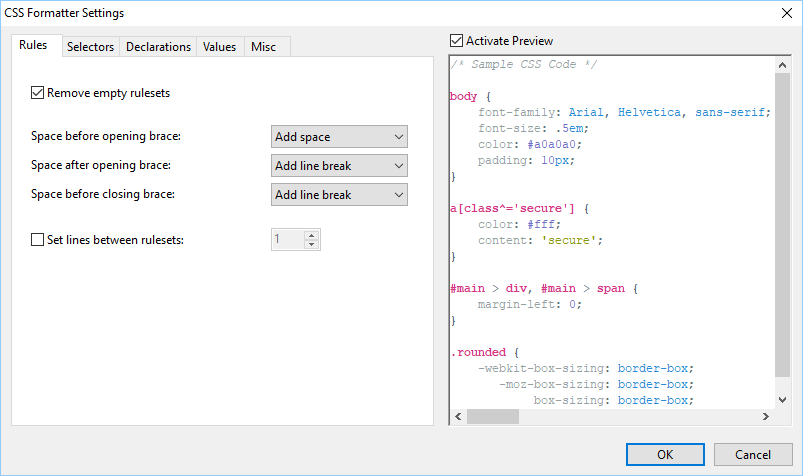Screen dimensions: 803x476
Task: Open Space before closing brace dropdown
Action: click(x=339, y=195)
